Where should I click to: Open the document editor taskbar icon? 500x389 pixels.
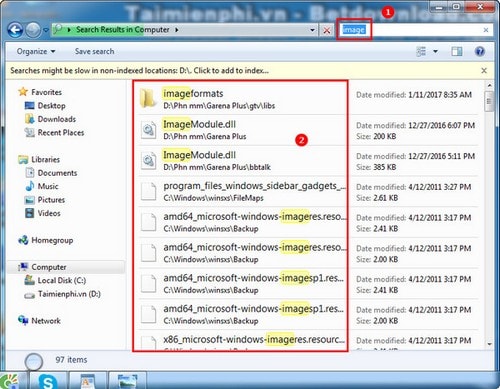coord(88,381)
